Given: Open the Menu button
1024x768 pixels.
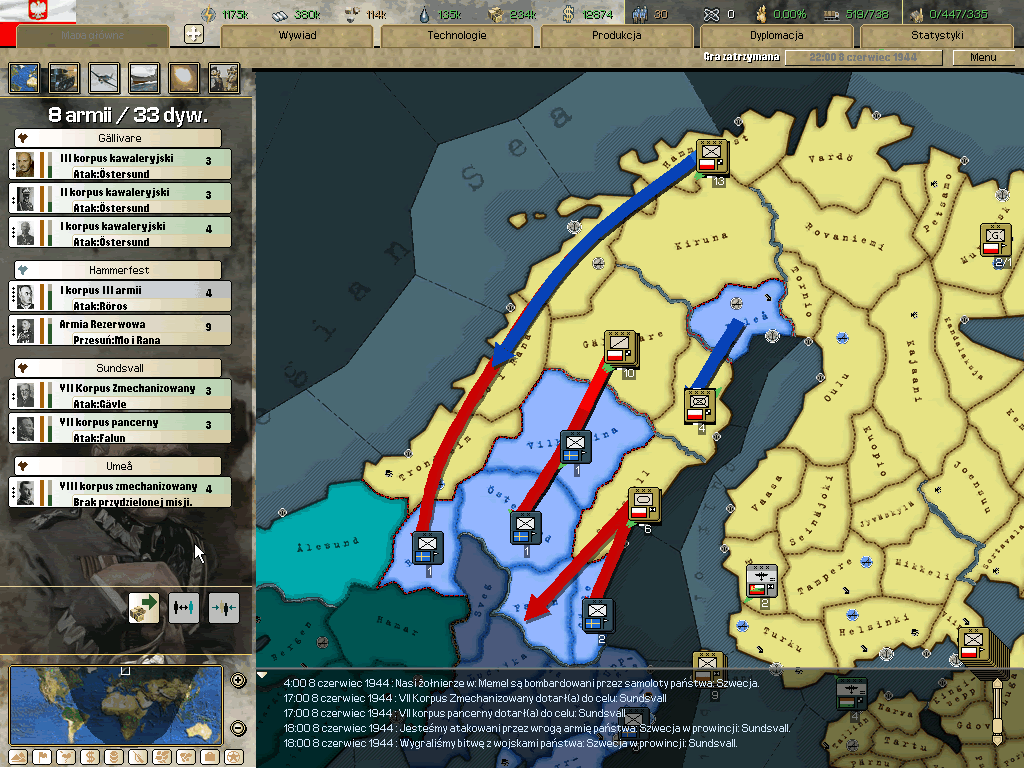Looking at the screenshot, I should (982, 57).
